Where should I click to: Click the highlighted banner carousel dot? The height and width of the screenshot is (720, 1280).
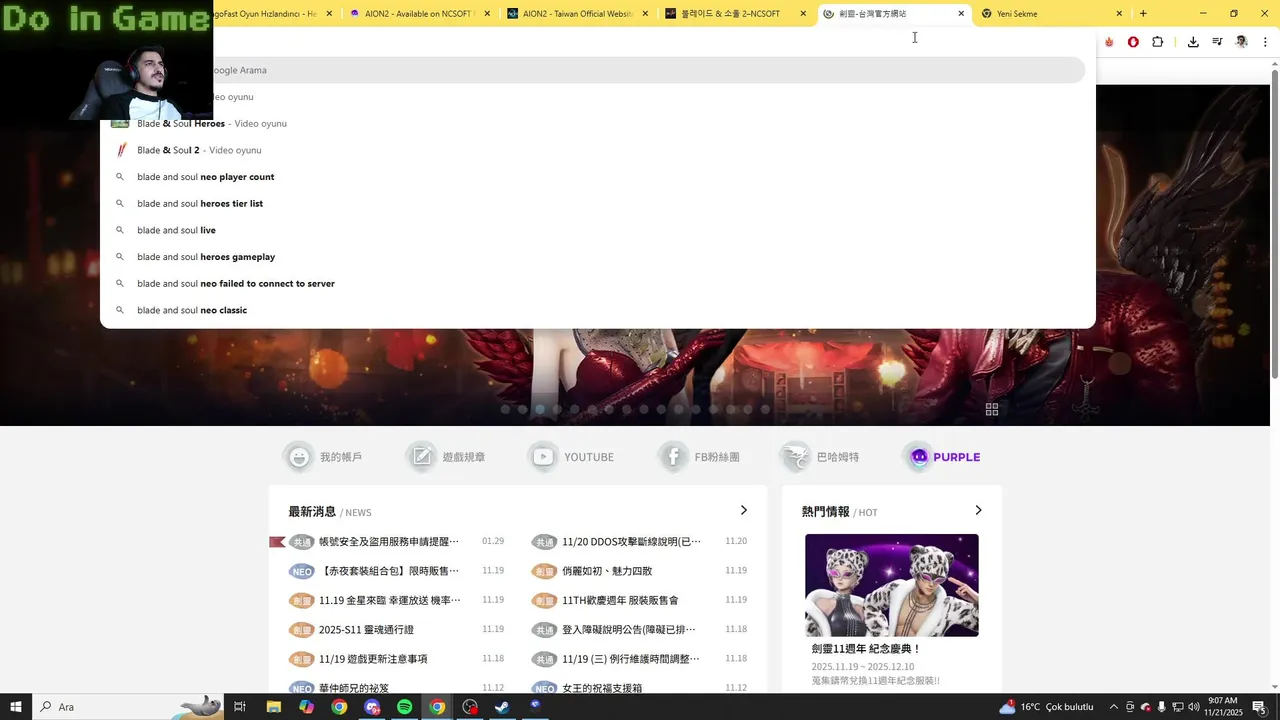coord(540,409)
